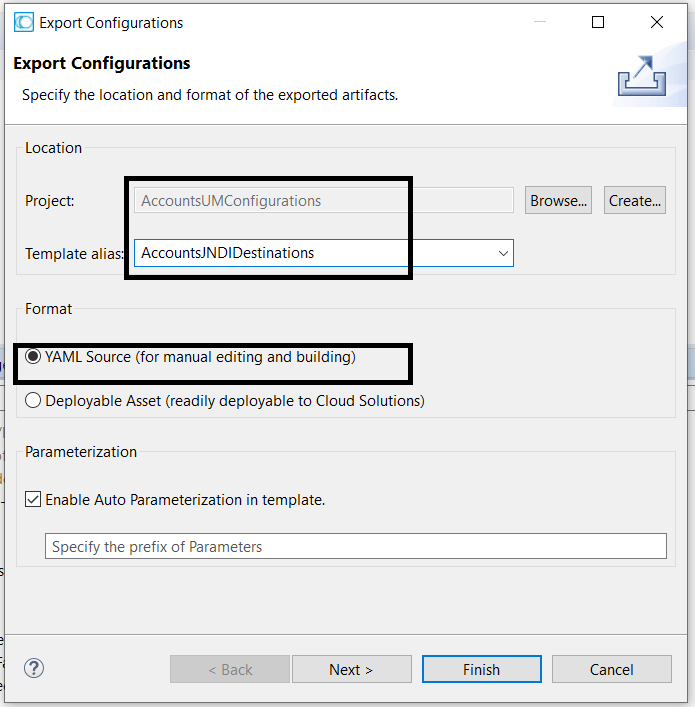Focus the parameters prefix input field
Viewport: 695px width, 707px height.
(356, 546)
